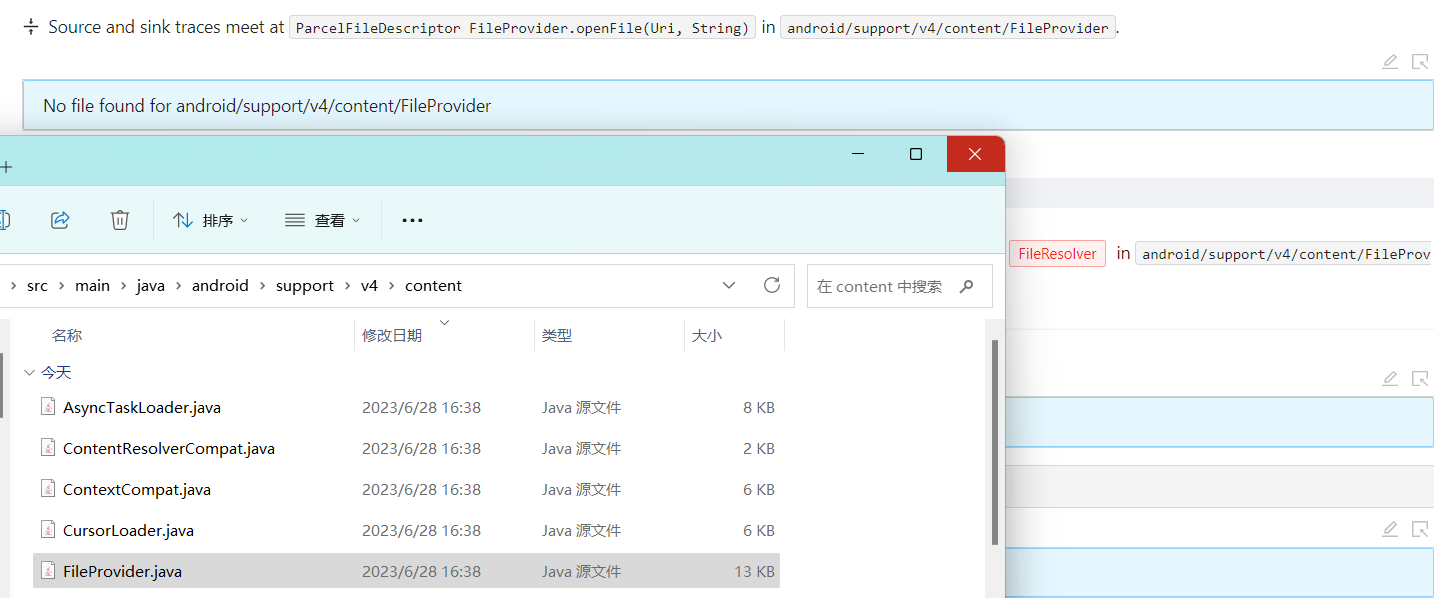
Task: Open the FileResolver link
Action: 1057,253
